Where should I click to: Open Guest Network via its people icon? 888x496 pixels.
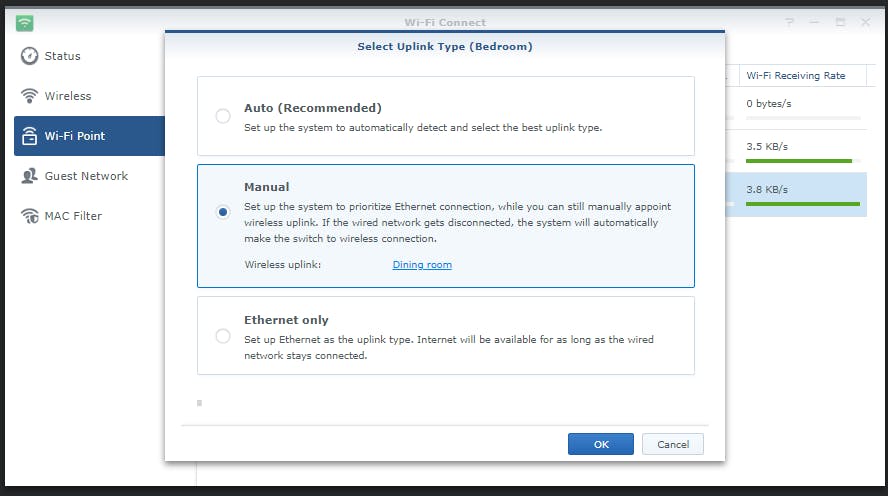point(29,176)
